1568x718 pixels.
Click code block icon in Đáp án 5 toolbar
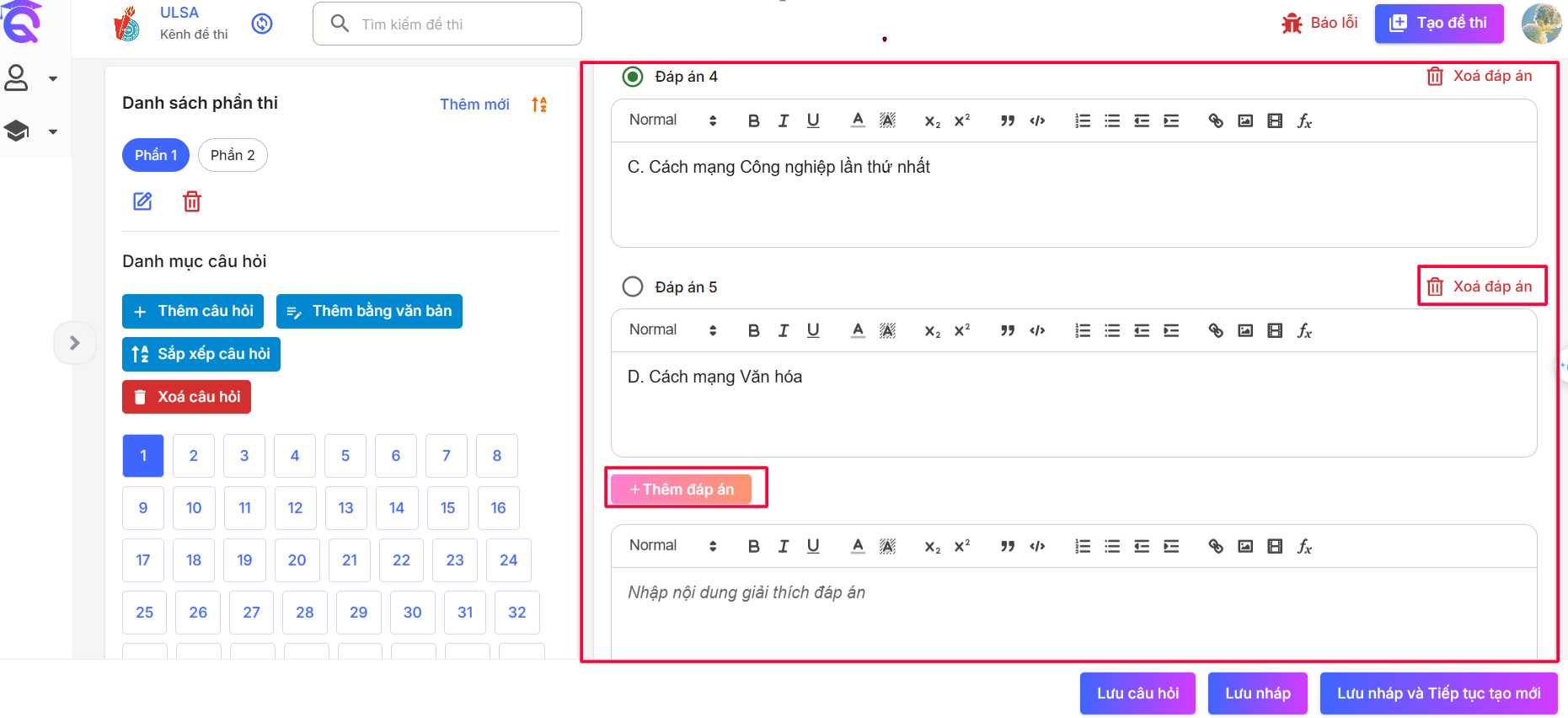point(1037,330)
